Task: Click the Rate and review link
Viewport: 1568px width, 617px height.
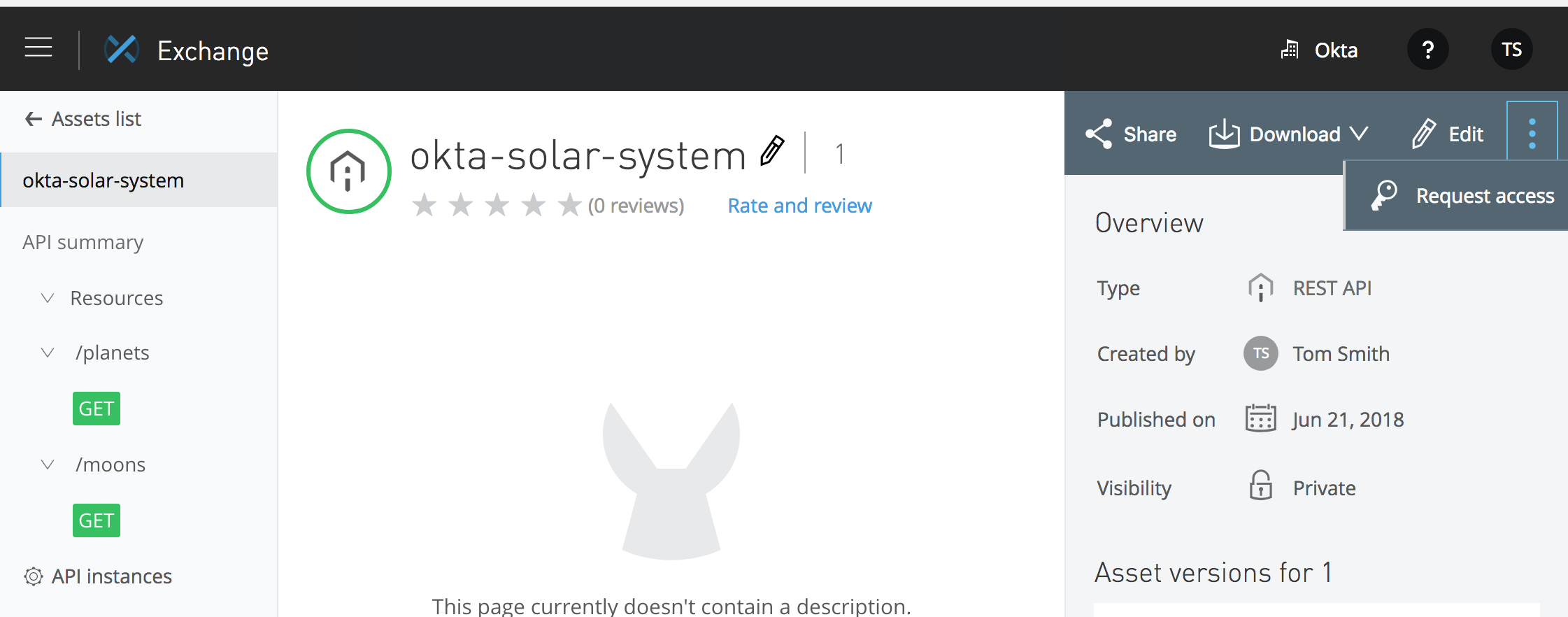Action: (x=799, y=206)
